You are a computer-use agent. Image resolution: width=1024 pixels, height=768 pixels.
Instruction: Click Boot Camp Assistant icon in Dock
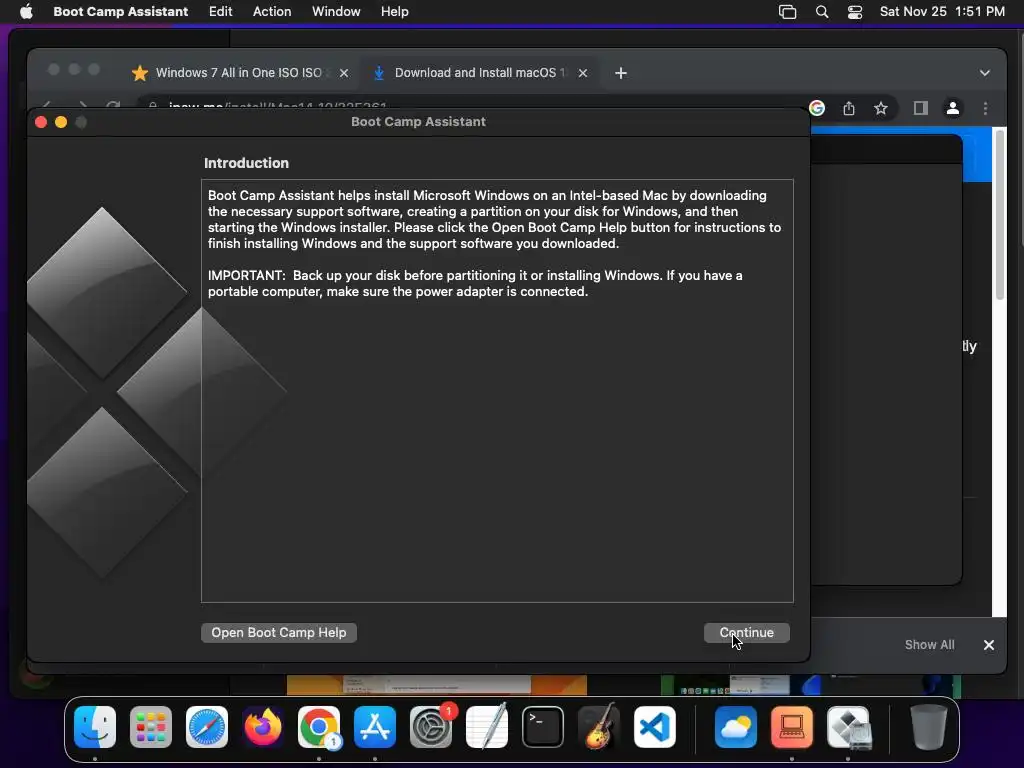click(x=848, y=727)
